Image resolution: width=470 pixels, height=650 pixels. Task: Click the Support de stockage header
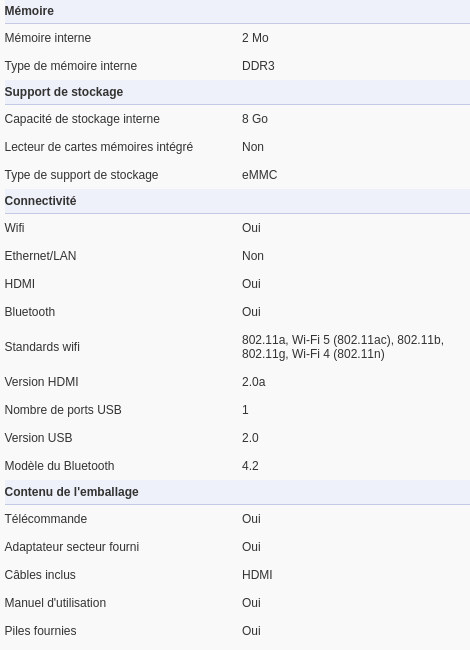64,92
